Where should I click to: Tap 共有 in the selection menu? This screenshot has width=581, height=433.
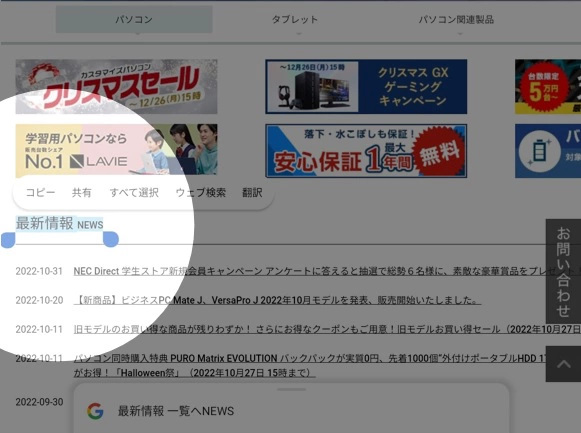tap(82, 193)
